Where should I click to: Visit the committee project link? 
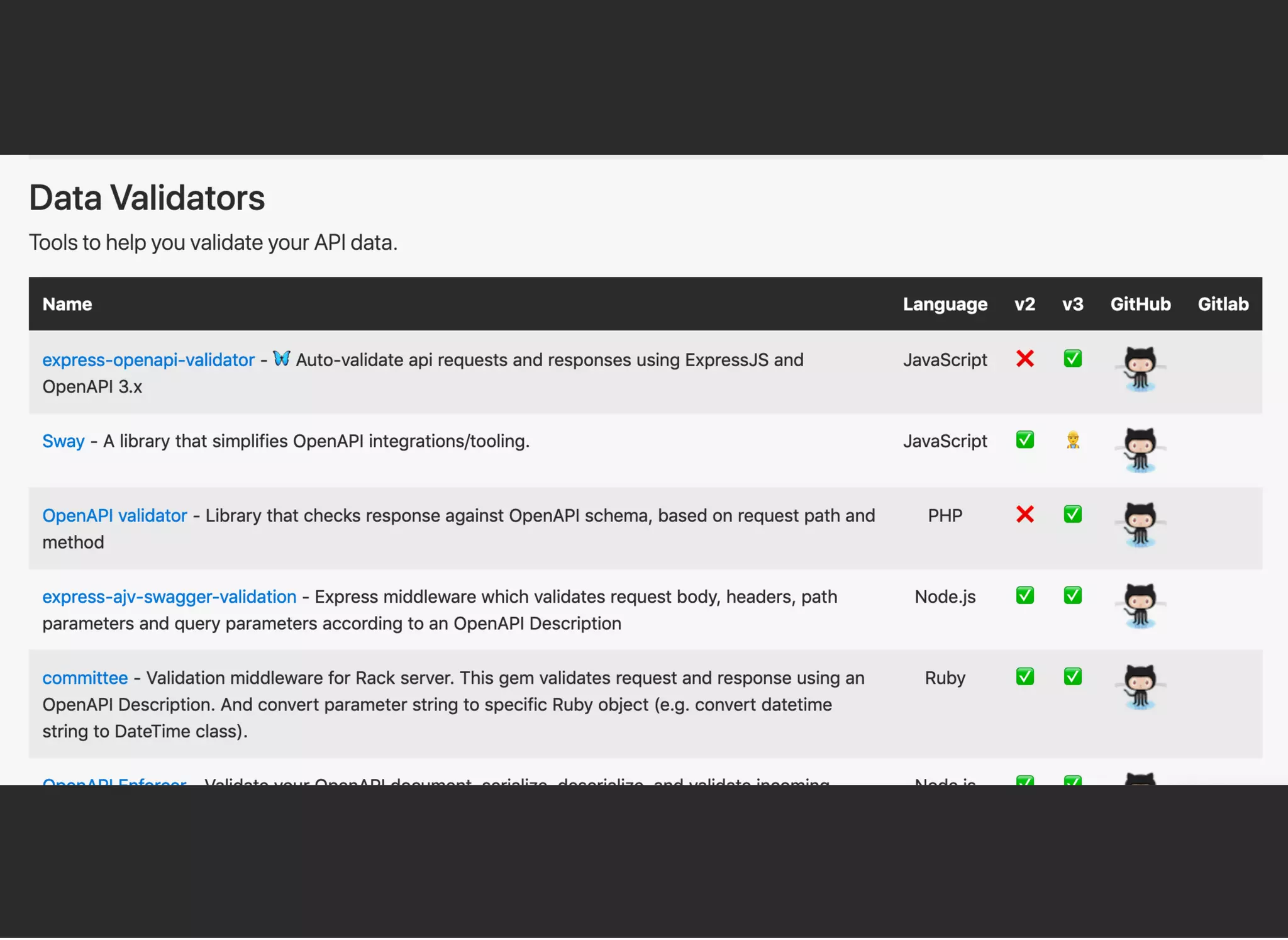pos(85,678)
